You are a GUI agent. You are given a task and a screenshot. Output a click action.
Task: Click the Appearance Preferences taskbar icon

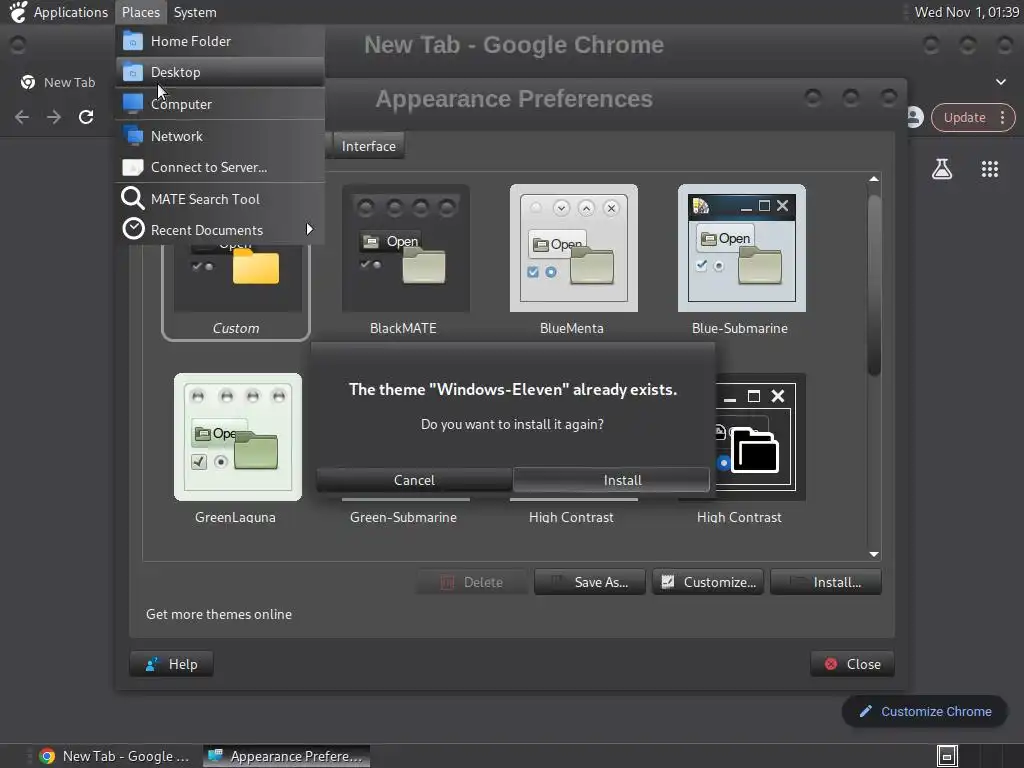coord(216,756)
